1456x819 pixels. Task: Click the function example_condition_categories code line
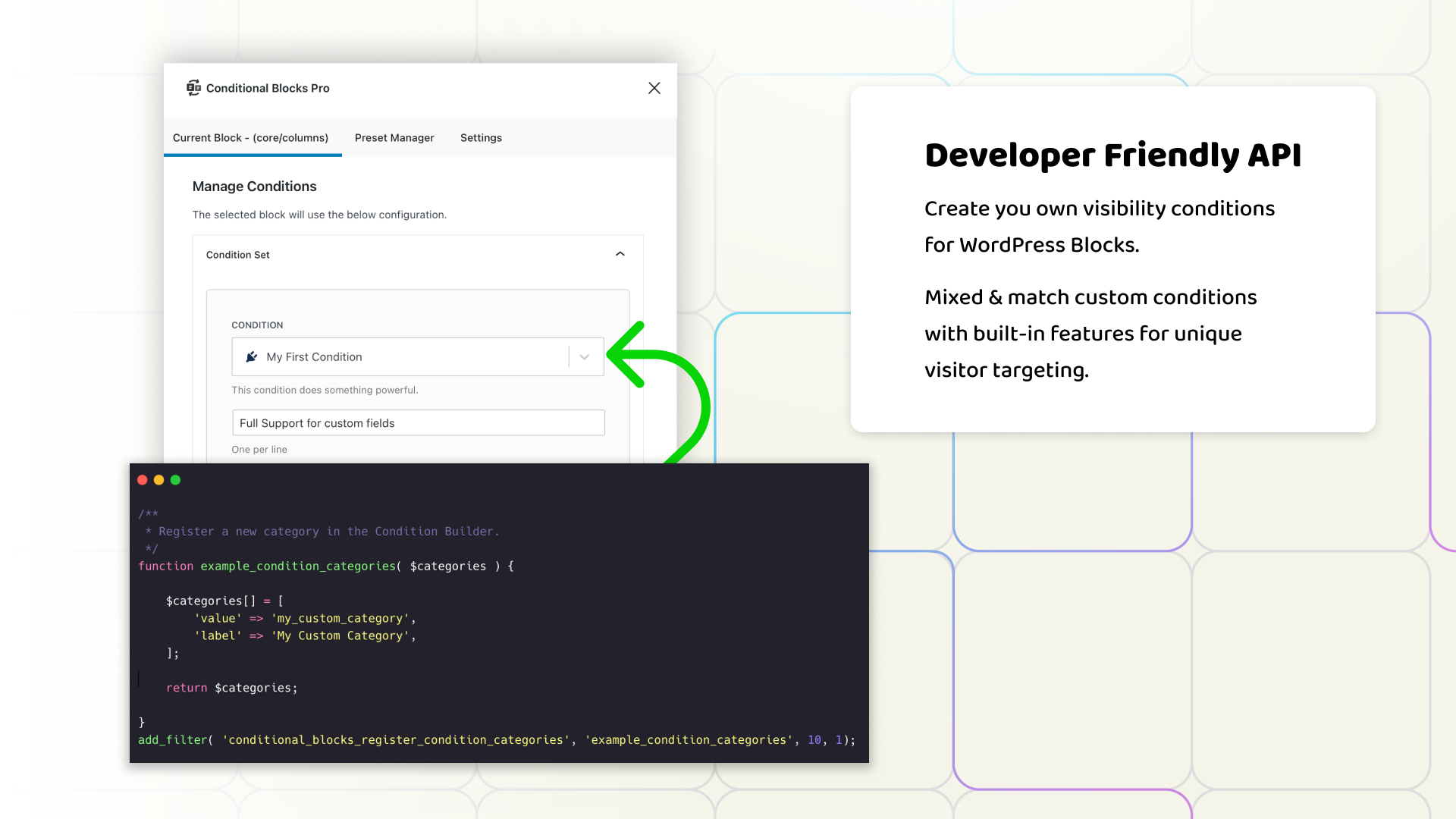click(x=326, y=566)
